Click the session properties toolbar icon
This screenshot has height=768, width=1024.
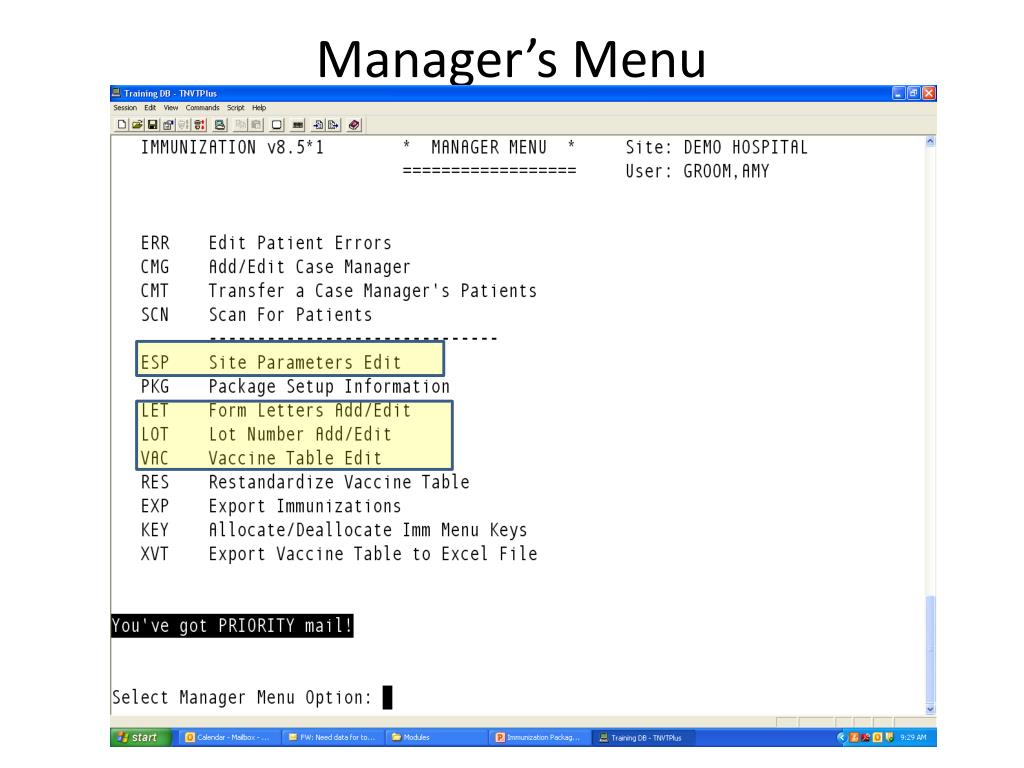[x=168, y=125]
